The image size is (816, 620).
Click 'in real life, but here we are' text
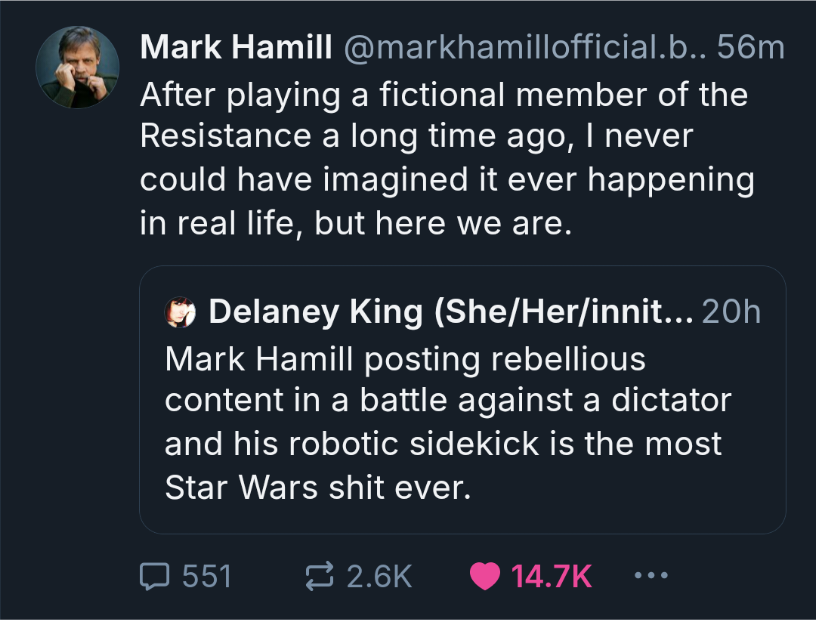coord(355,222)
